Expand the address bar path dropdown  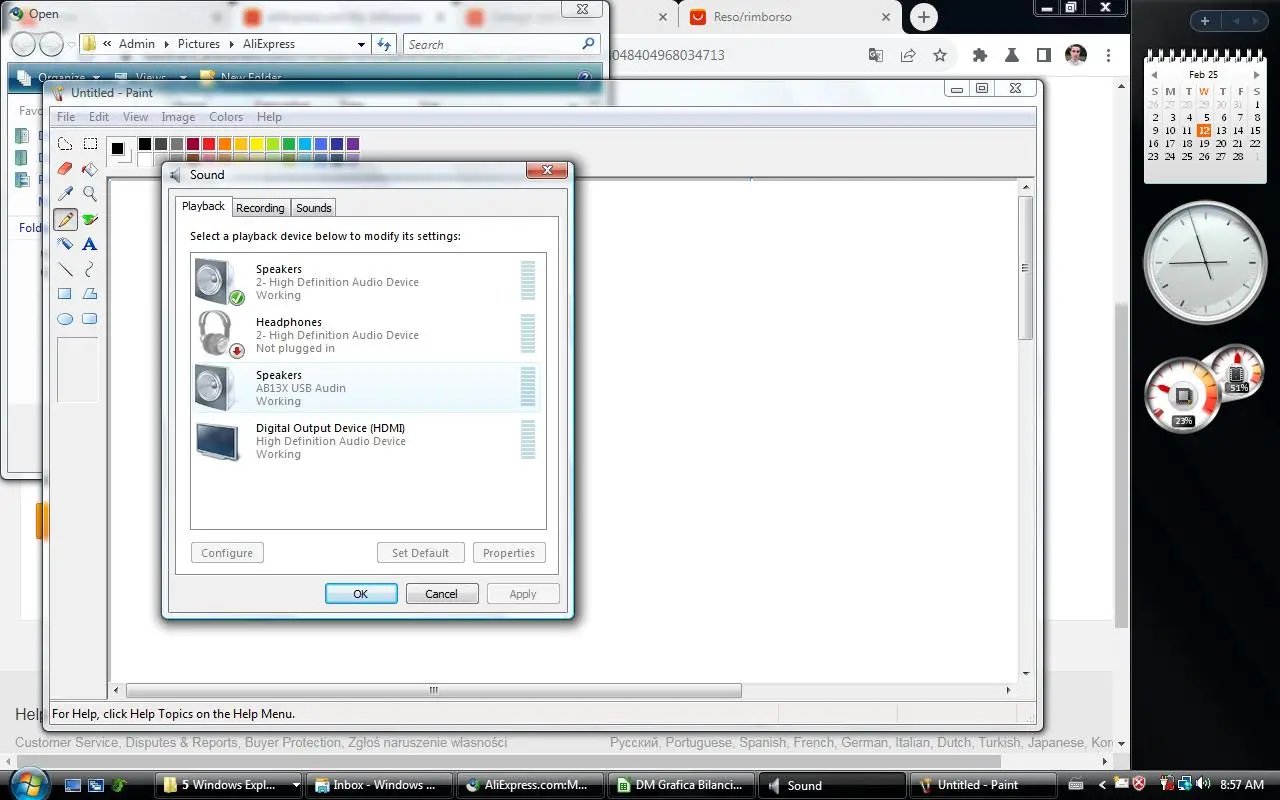pos(361,45)
